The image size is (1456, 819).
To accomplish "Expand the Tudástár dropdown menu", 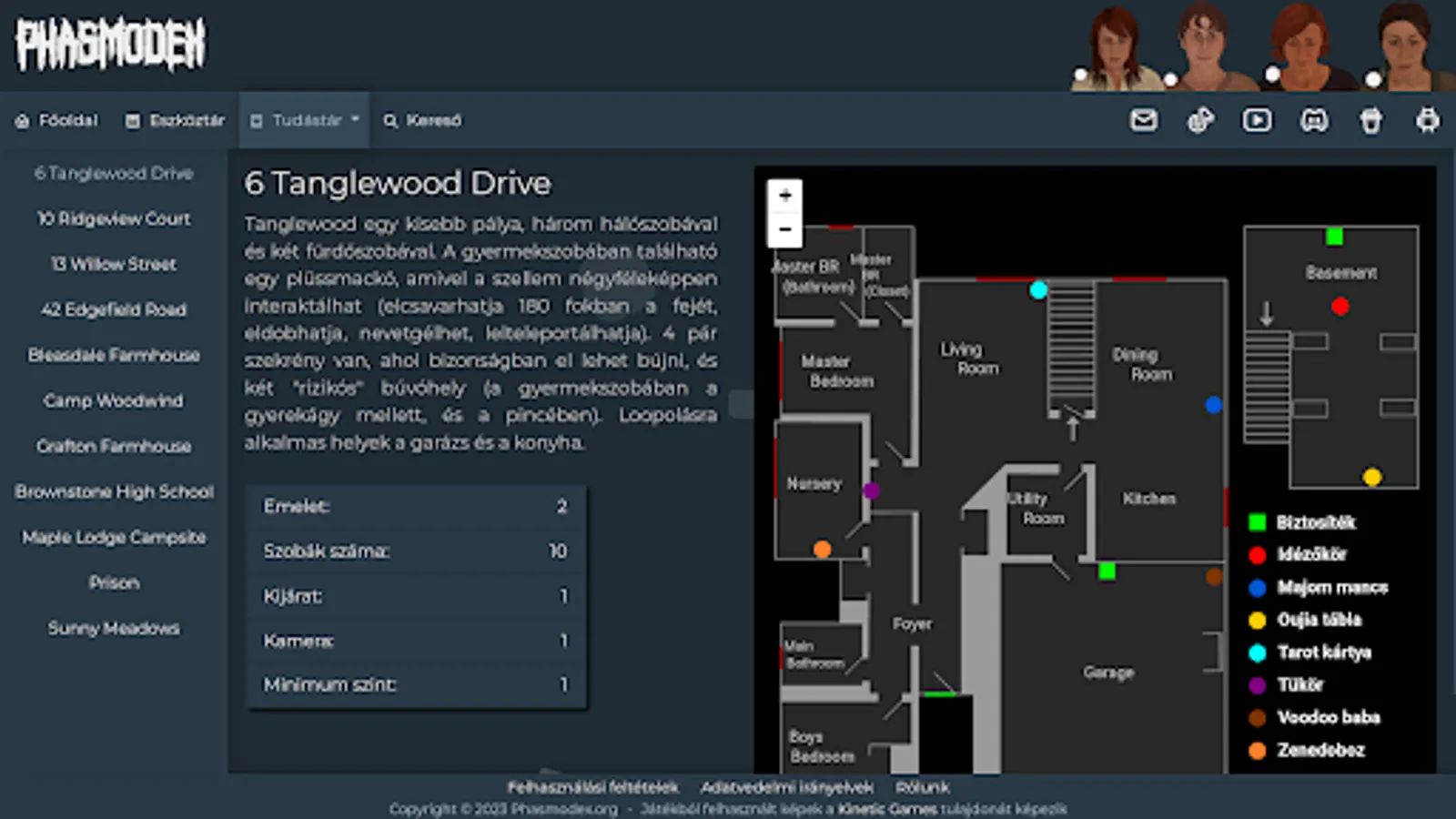I will coord(305,120).
